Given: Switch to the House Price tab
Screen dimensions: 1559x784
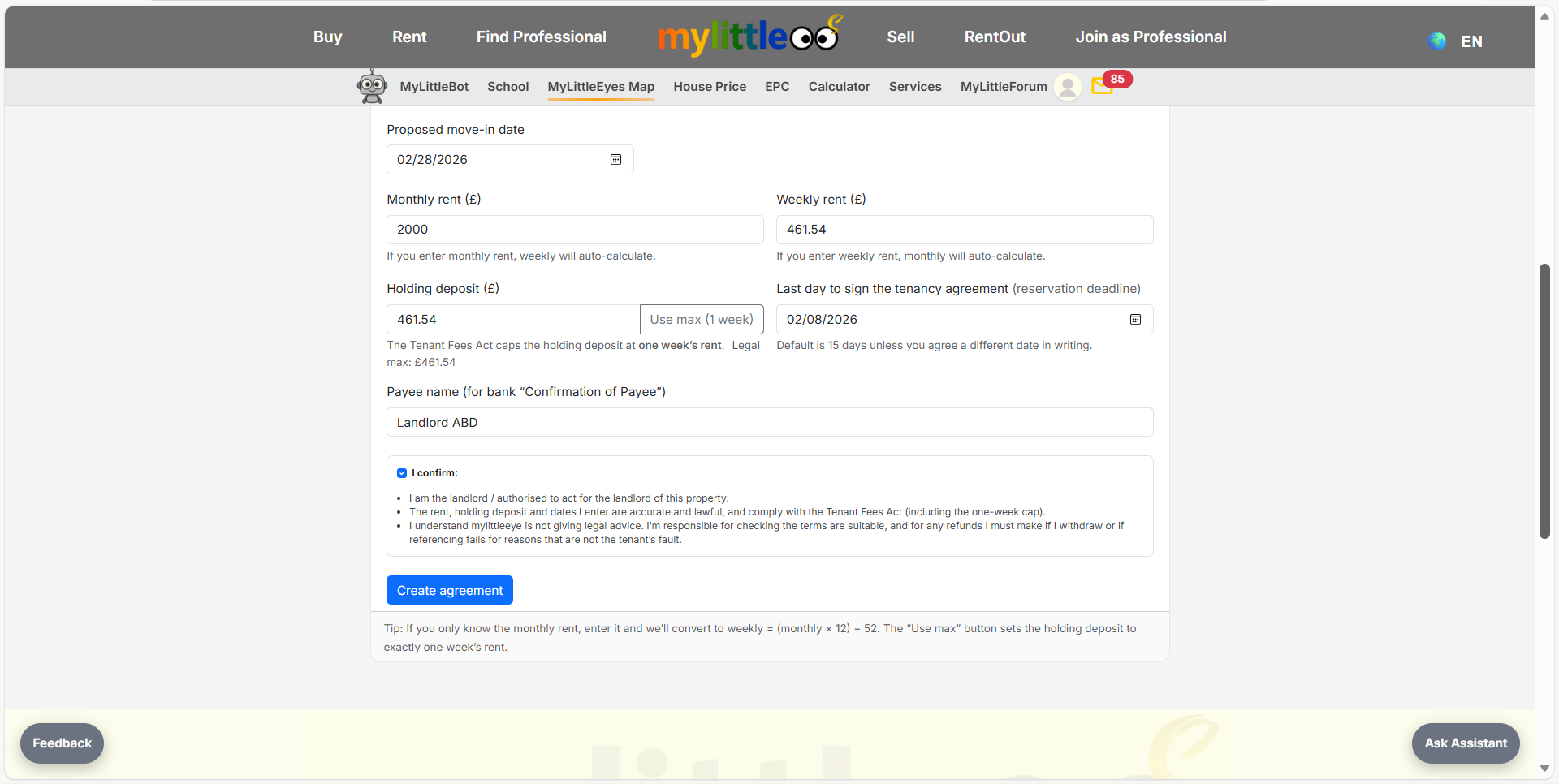Looking at the screenshot, I should (710, 87).
